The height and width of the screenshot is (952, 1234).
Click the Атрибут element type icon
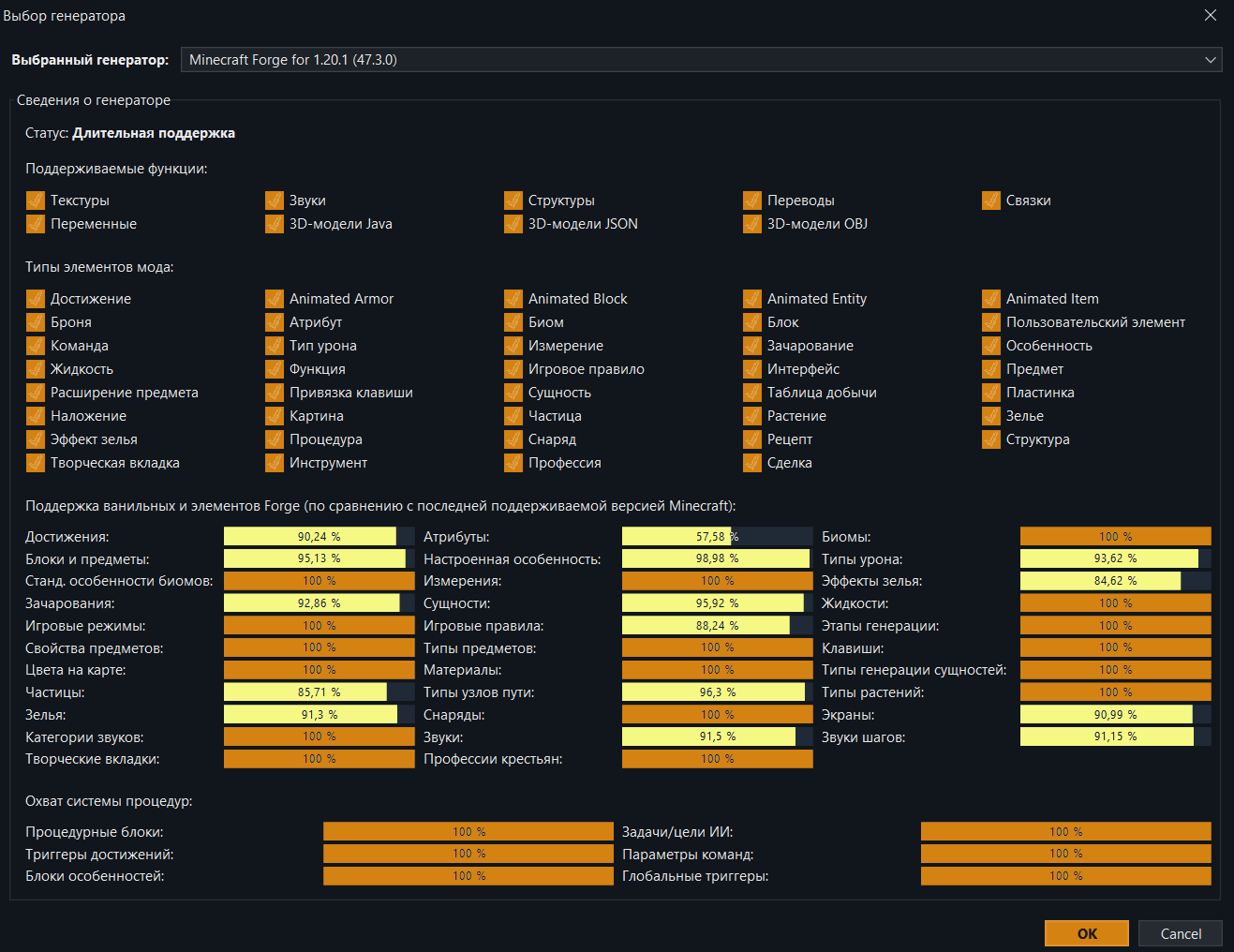pos(275,322)
